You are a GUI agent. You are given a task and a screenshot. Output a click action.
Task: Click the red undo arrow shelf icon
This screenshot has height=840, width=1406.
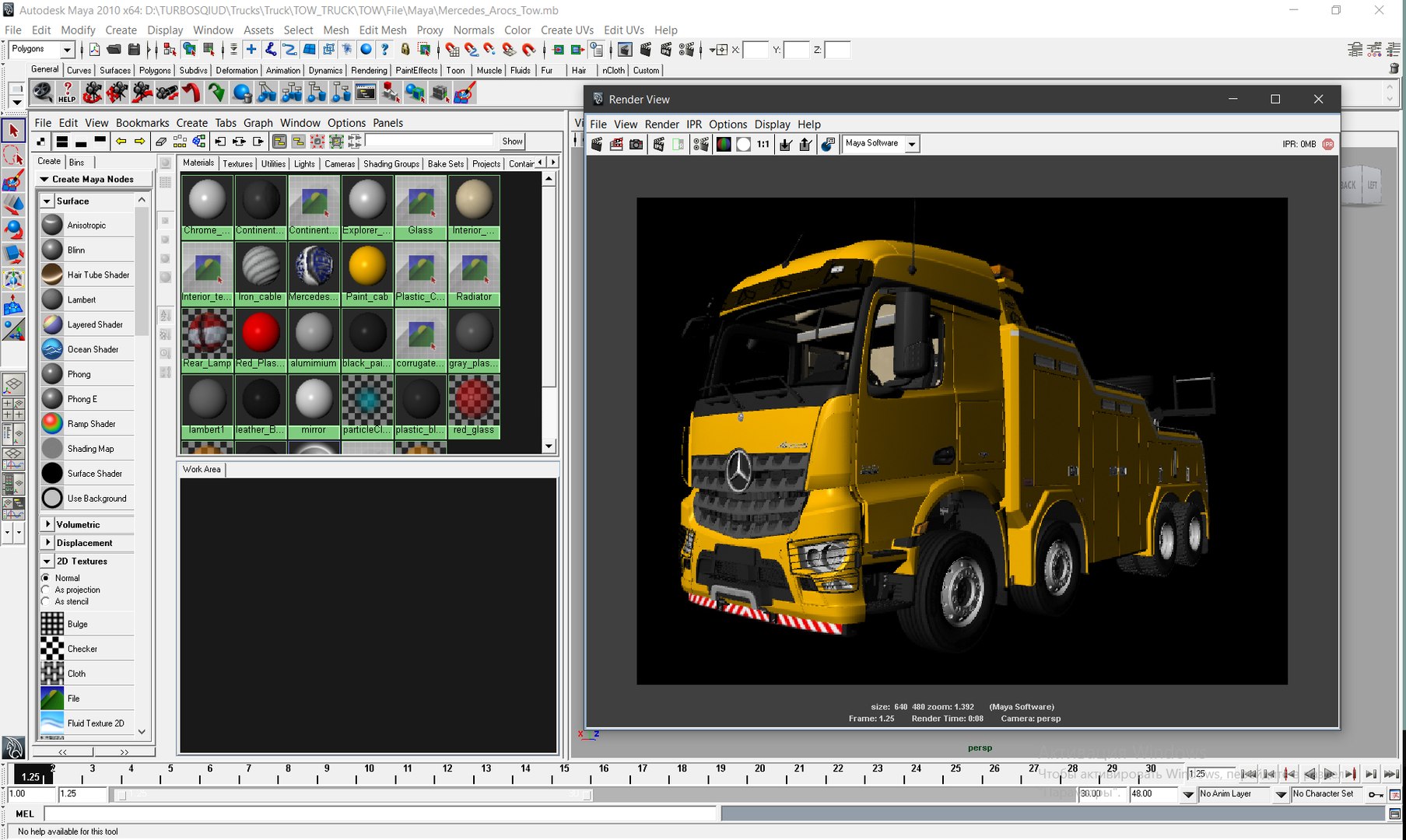pos(191,93)
